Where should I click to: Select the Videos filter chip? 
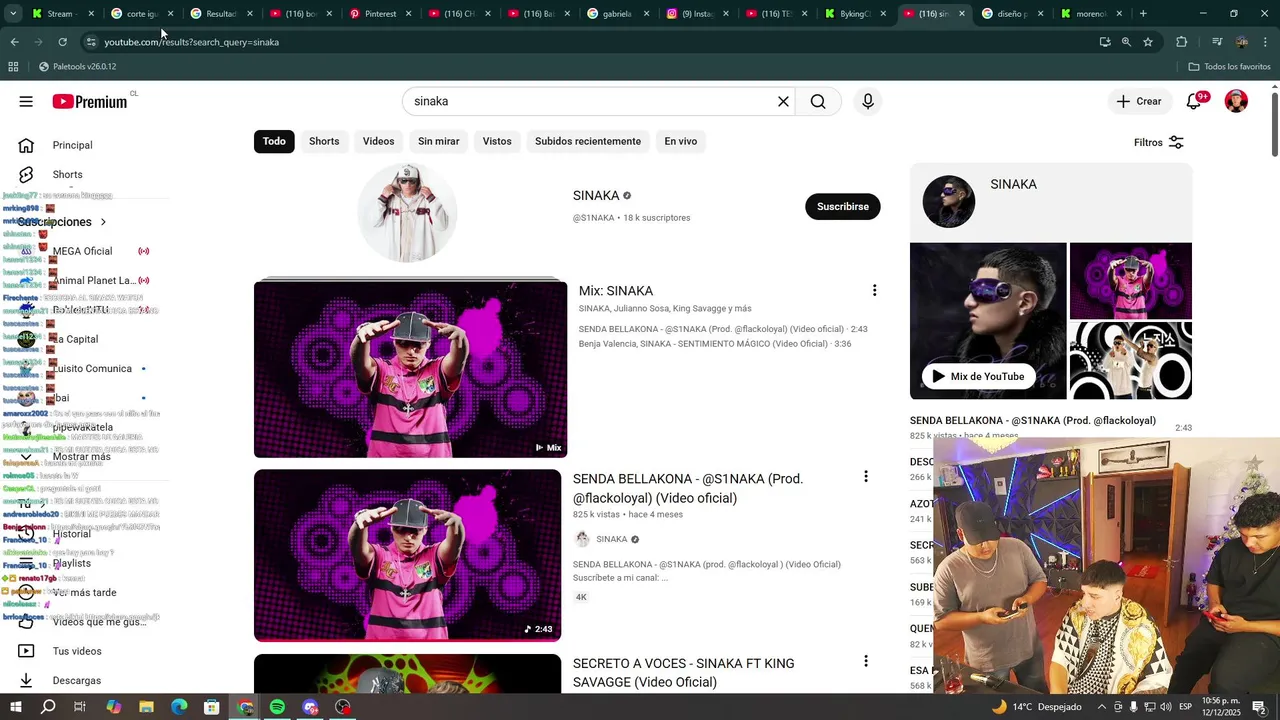pyautogui.click(x=378, y=141)
